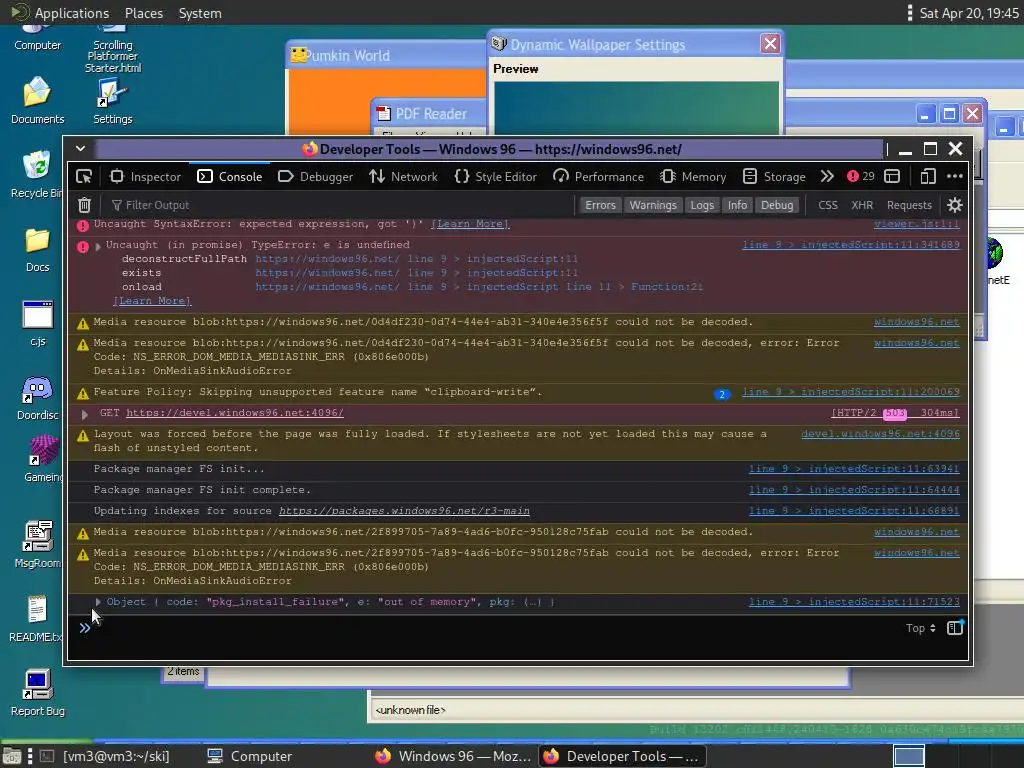Open the devel.windows96.net:4096 source link
The image size is (1024, 768).
click(x=880, y=434)
